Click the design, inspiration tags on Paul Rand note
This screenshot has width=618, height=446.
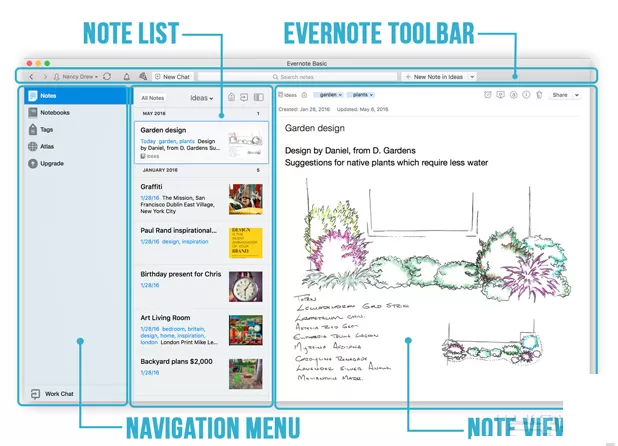(x=185, y=242)
